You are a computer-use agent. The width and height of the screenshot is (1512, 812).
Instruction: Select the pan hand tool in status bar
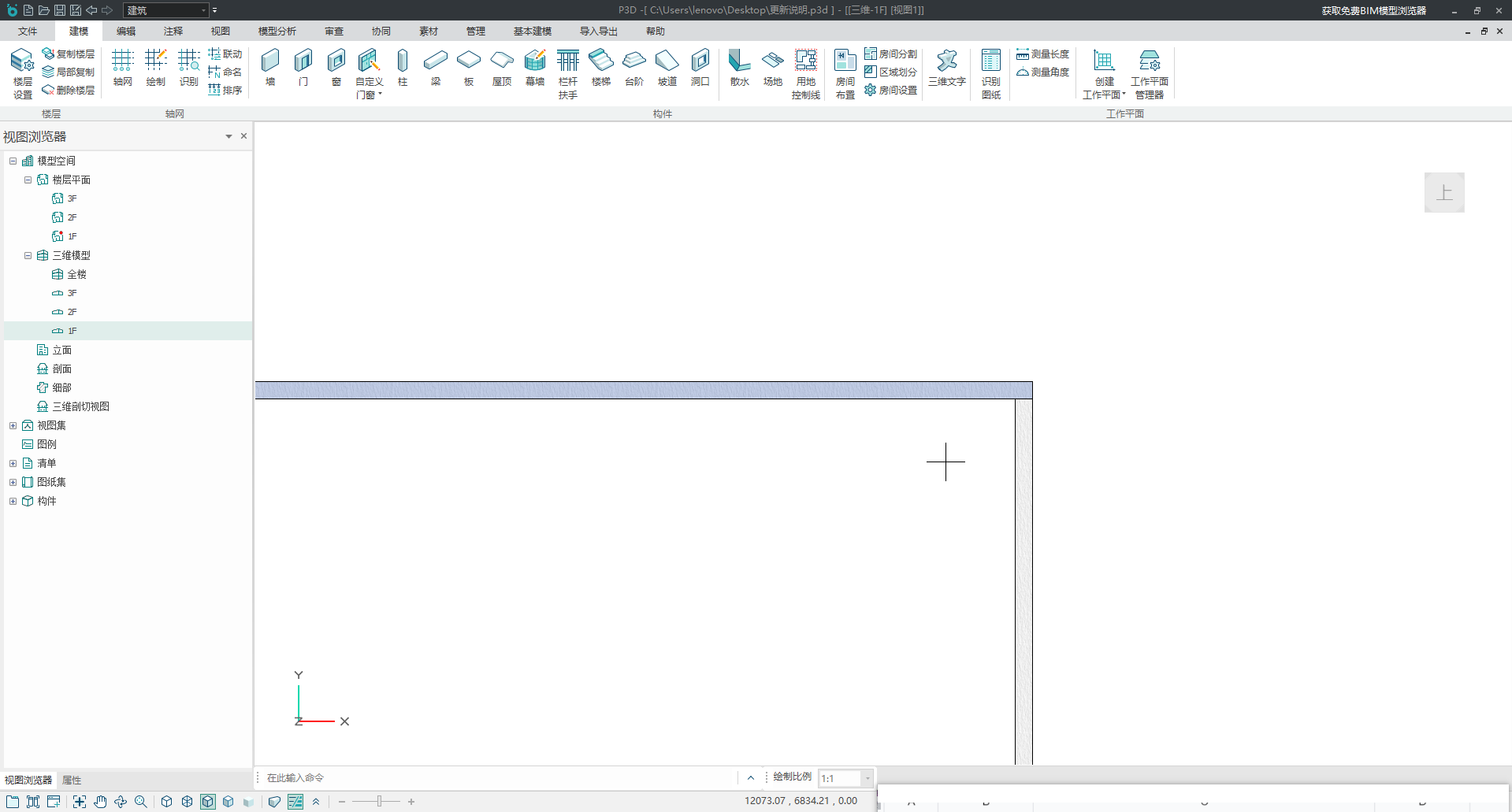pyautogui.click(x=100, y=802)
